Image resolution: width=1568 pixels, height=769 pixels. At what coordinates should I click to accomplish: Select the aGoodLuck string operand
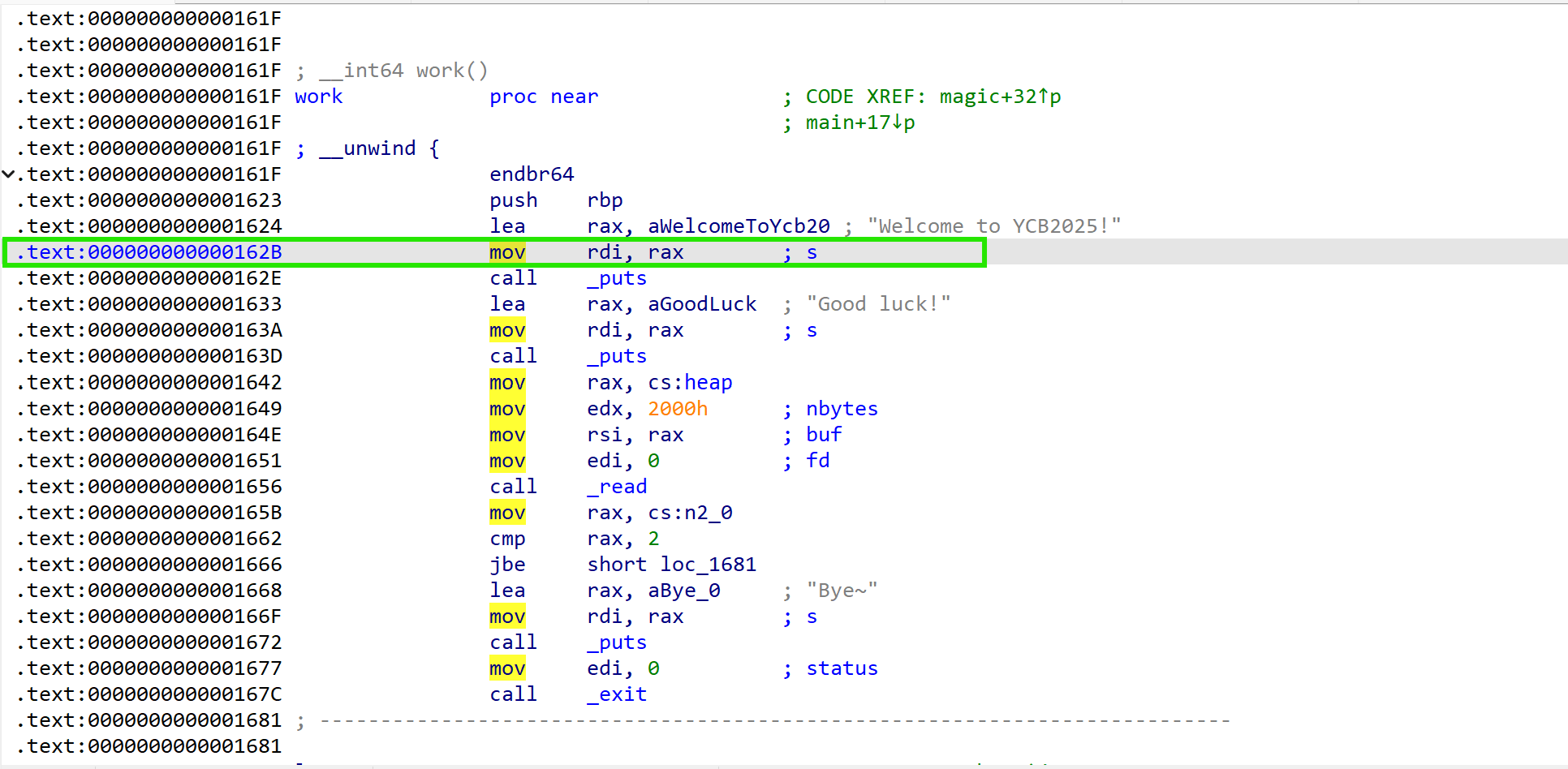coord(701,304)
